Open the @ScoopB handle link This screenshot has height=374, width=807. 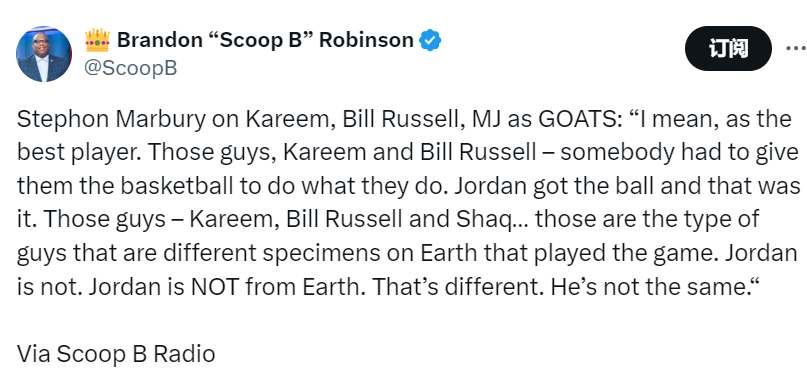[130, 68]
